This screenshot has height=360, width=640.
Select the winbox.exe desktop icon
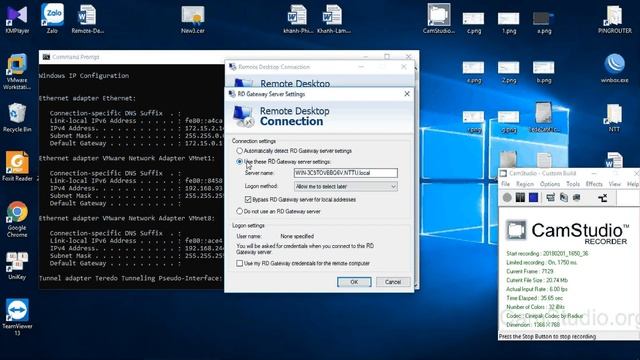(614, 68)
